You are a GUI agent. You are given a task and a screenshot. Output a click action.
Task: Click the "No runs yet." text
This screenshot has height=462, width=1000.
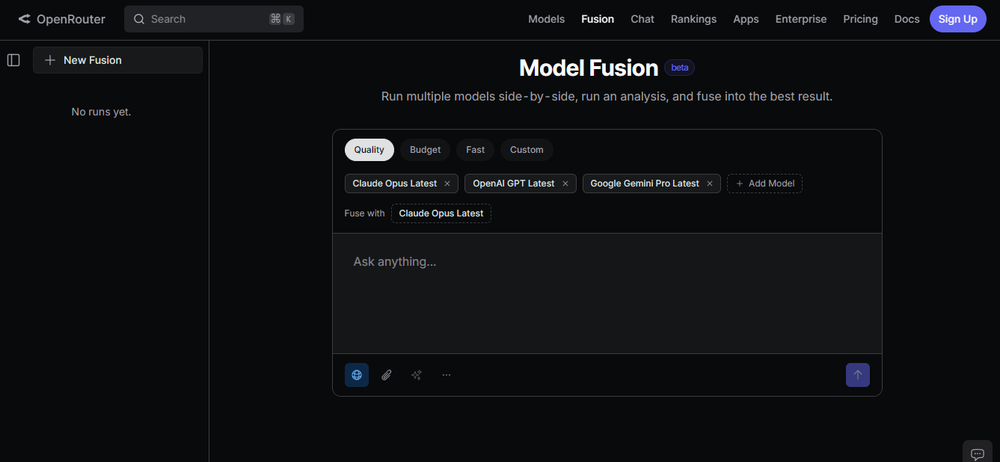(101, 112)
